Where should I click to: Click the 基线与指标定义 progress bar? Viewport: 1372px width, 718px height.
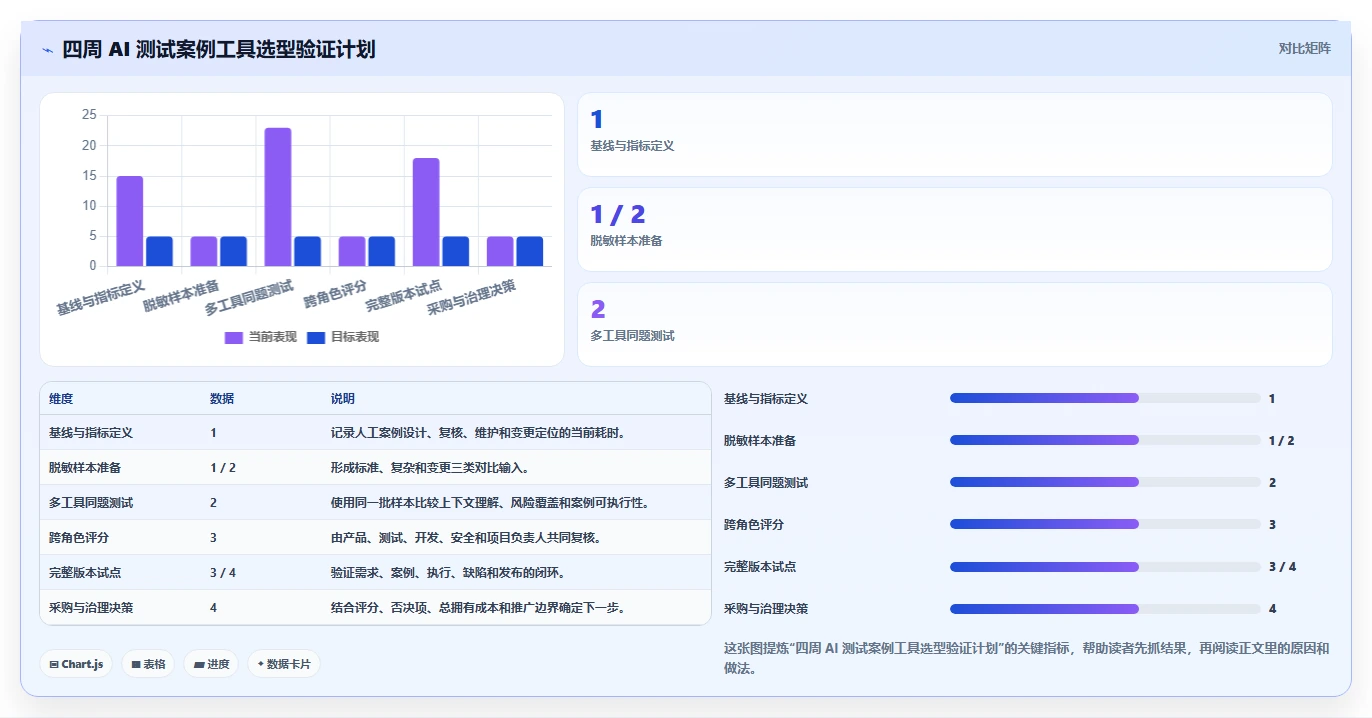click(1105, 398)
